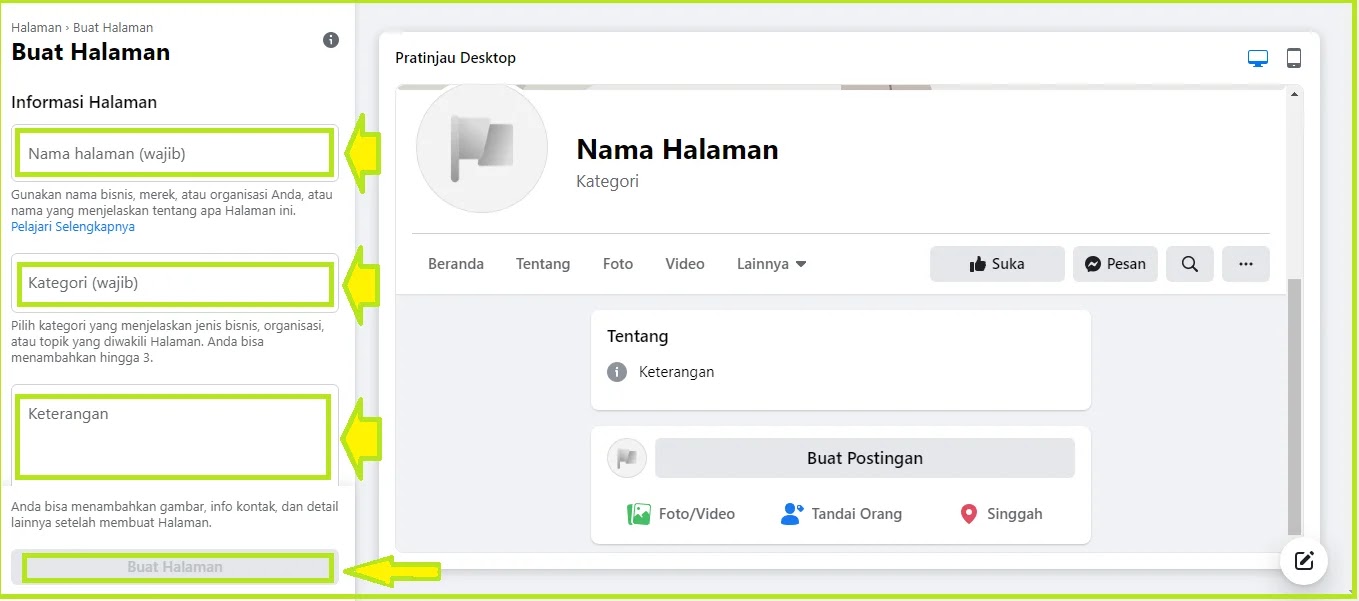The image size is (1359, 601).
Task: Open the Pelajari Selengkapnya link
Action: coord(72,227)
